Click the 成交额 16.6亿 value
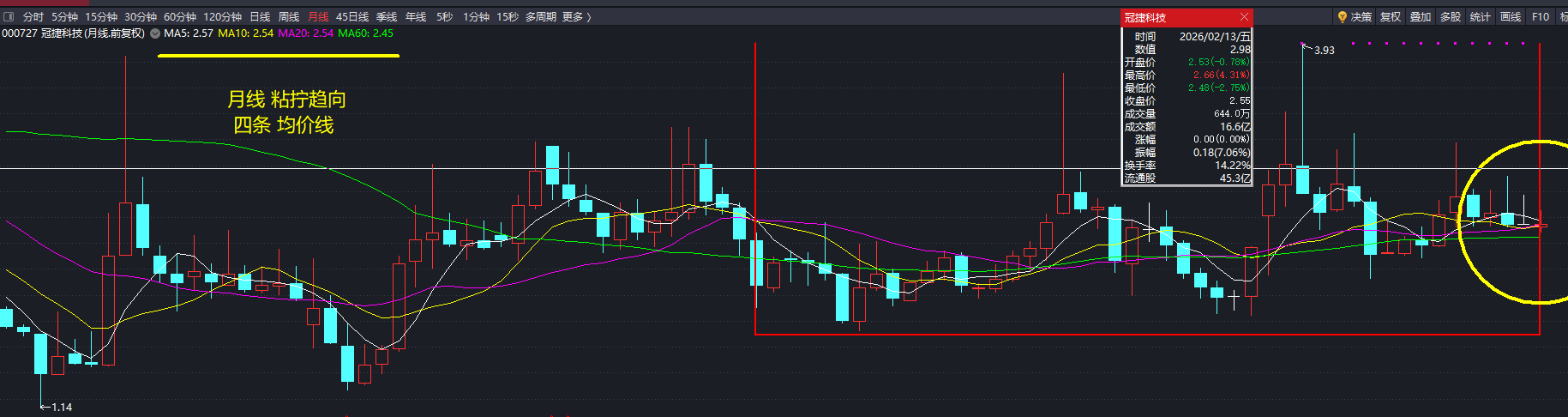The height and width of the screenshot is (417, 1568). (1235, 126)
